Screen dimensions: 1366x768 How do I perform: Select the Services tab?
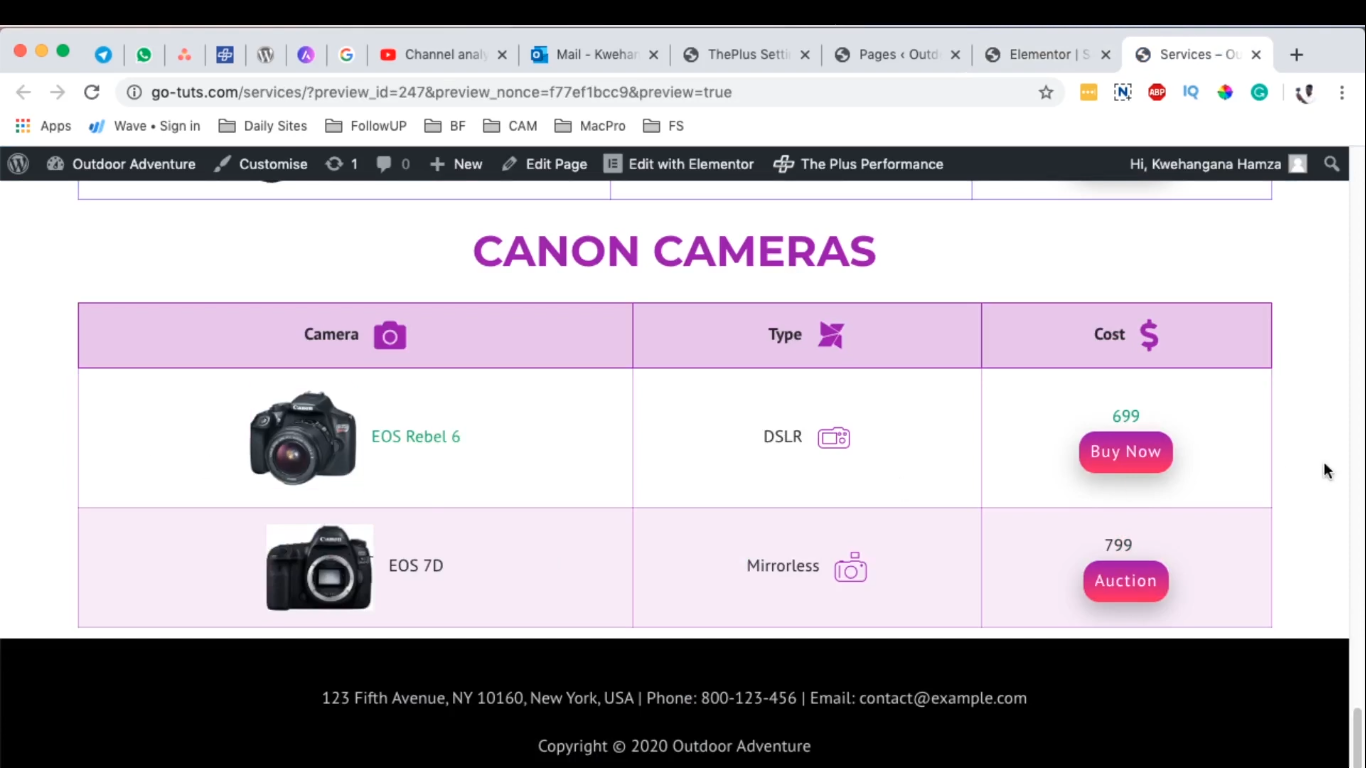[x=1197, y=55]
